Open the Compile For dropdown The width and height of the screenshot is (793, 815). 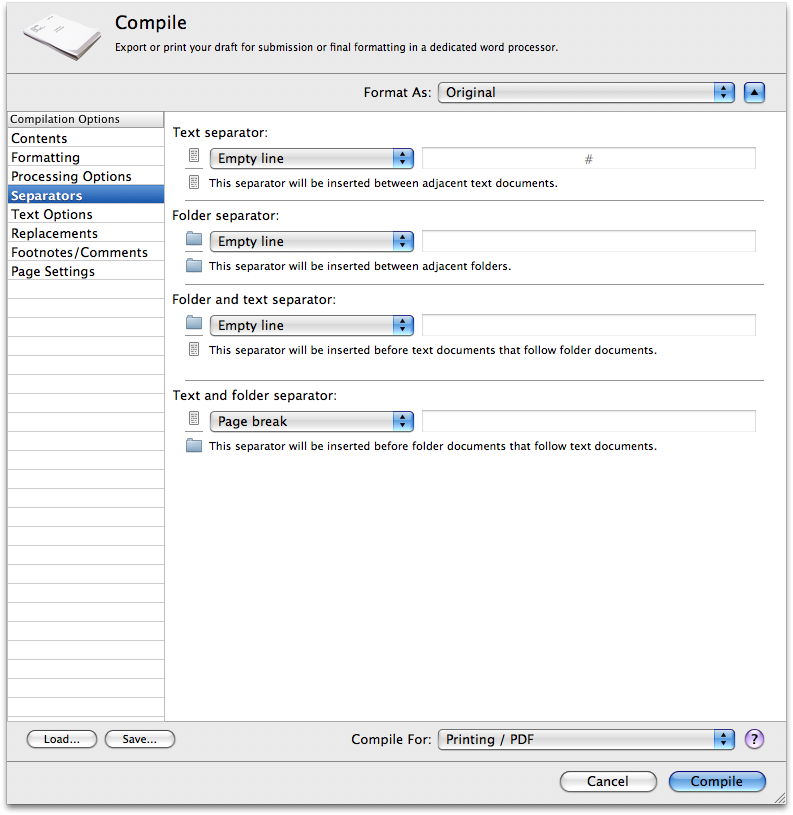586,739
